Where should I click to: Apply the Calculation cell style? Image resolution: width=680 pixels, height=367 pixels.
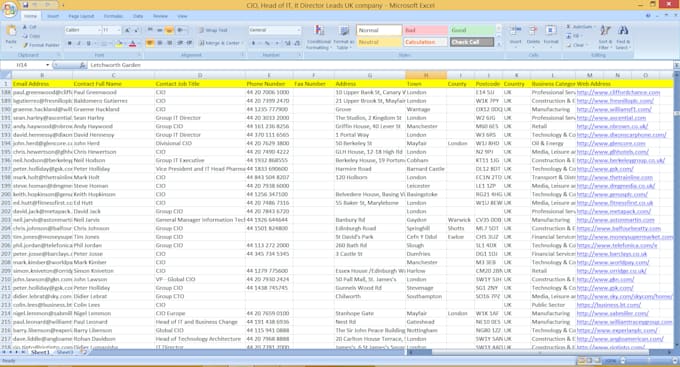pos(425,42)
